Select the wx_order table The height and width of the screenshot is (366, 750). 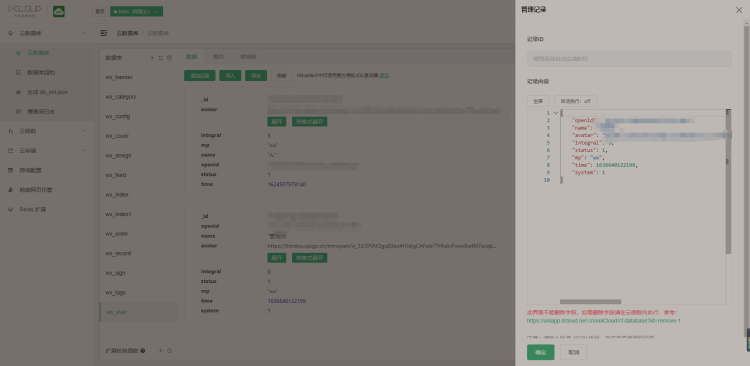[139, 234]
